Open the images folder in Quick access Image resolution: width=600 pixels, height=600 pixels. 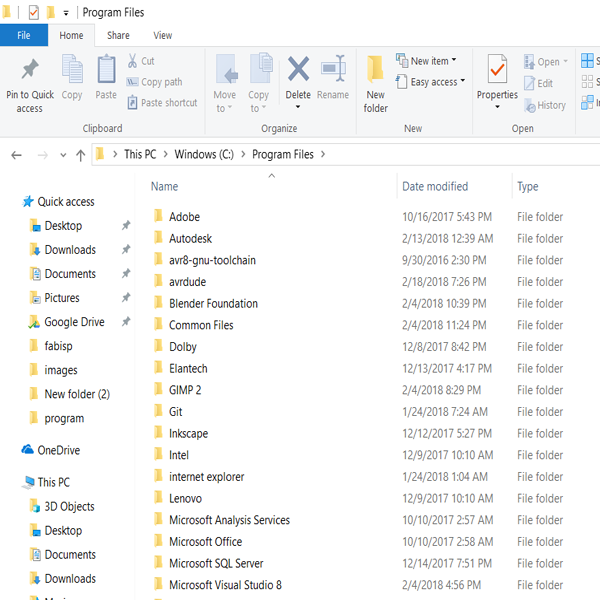click(53, 370)
